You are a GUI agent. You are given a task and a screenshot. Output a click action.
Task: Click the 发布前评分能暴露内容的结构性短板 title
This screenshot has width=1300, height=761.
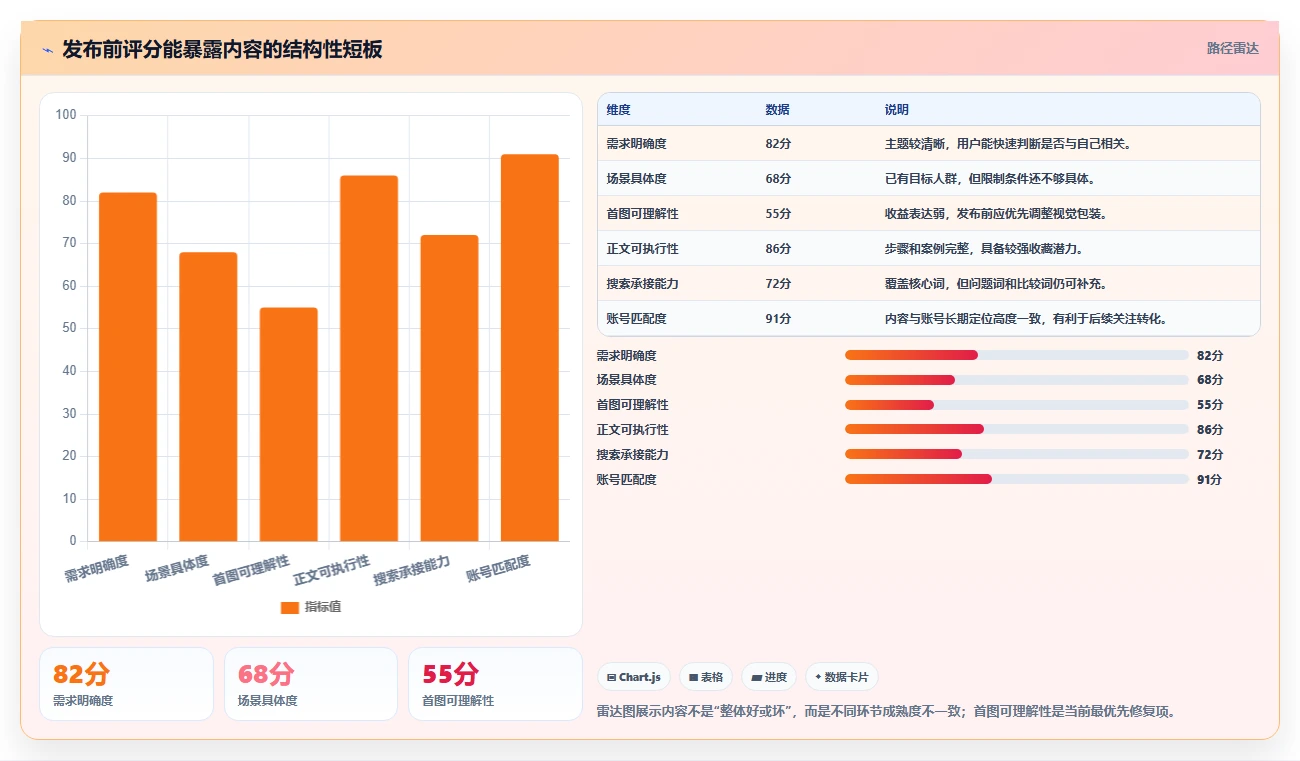(222, 50)
